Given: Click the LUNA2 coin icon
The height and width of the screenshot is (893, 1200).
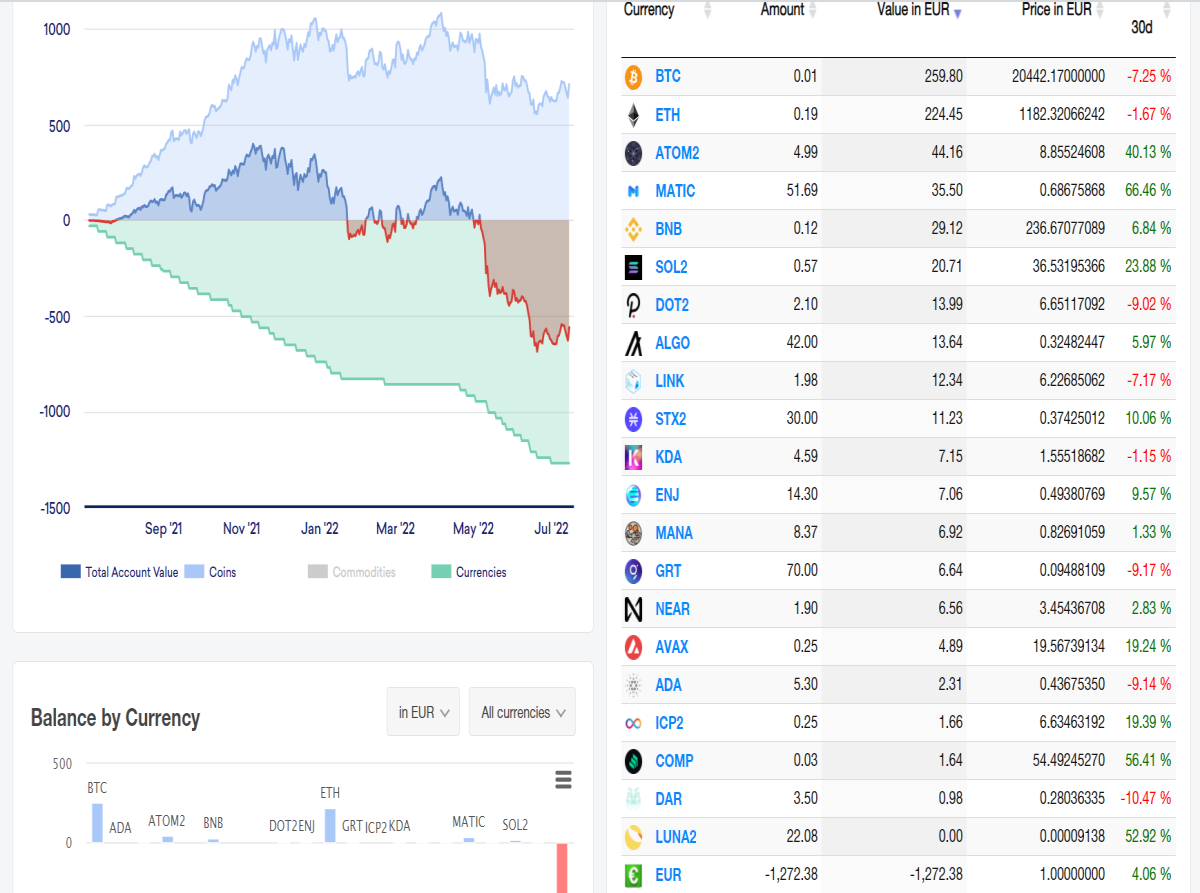Looking at the screenshot, I should pyautogui.click(x=633, y=837).
